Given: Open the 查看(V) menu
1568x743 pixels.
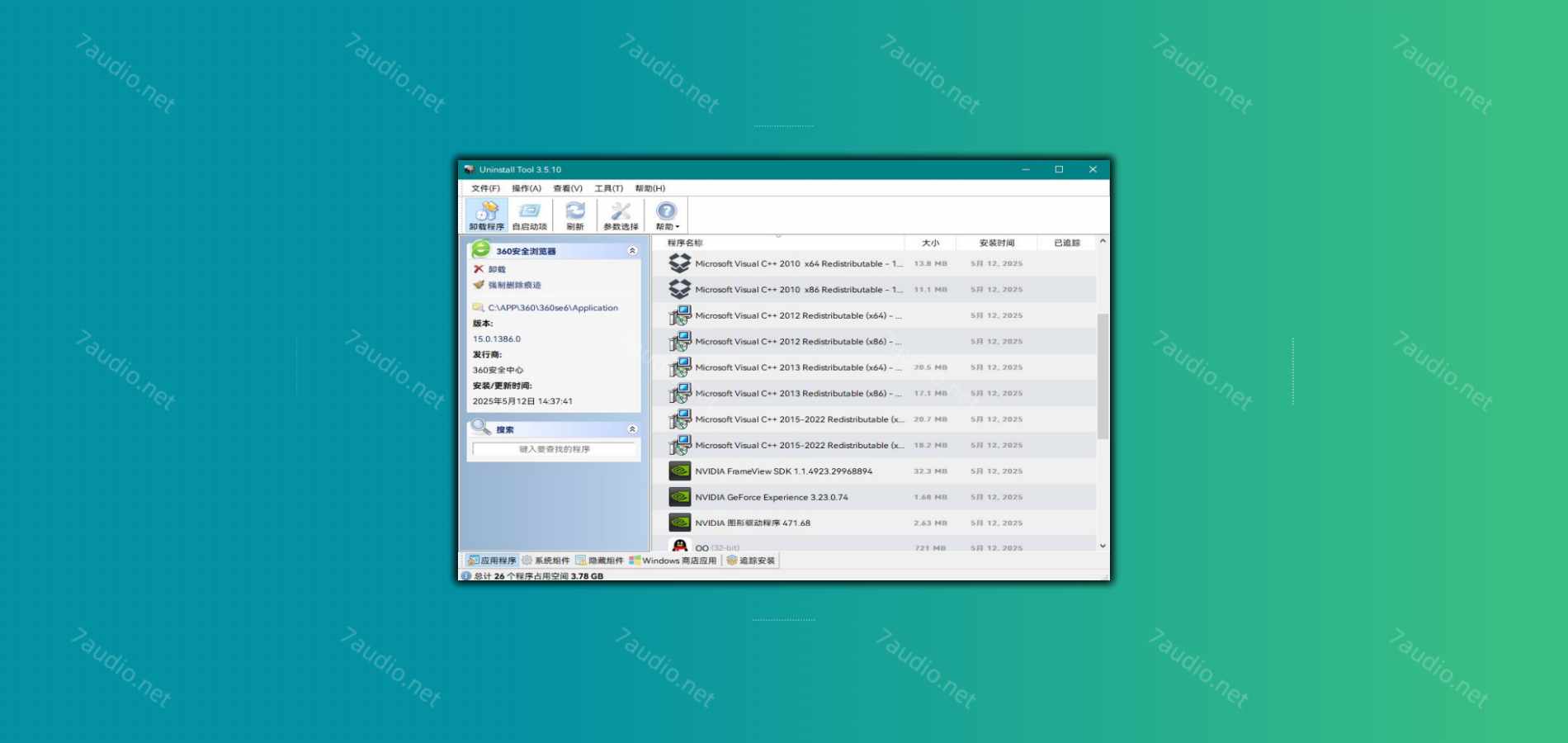Looking at the screenshot, I should (x=568, y=188).
